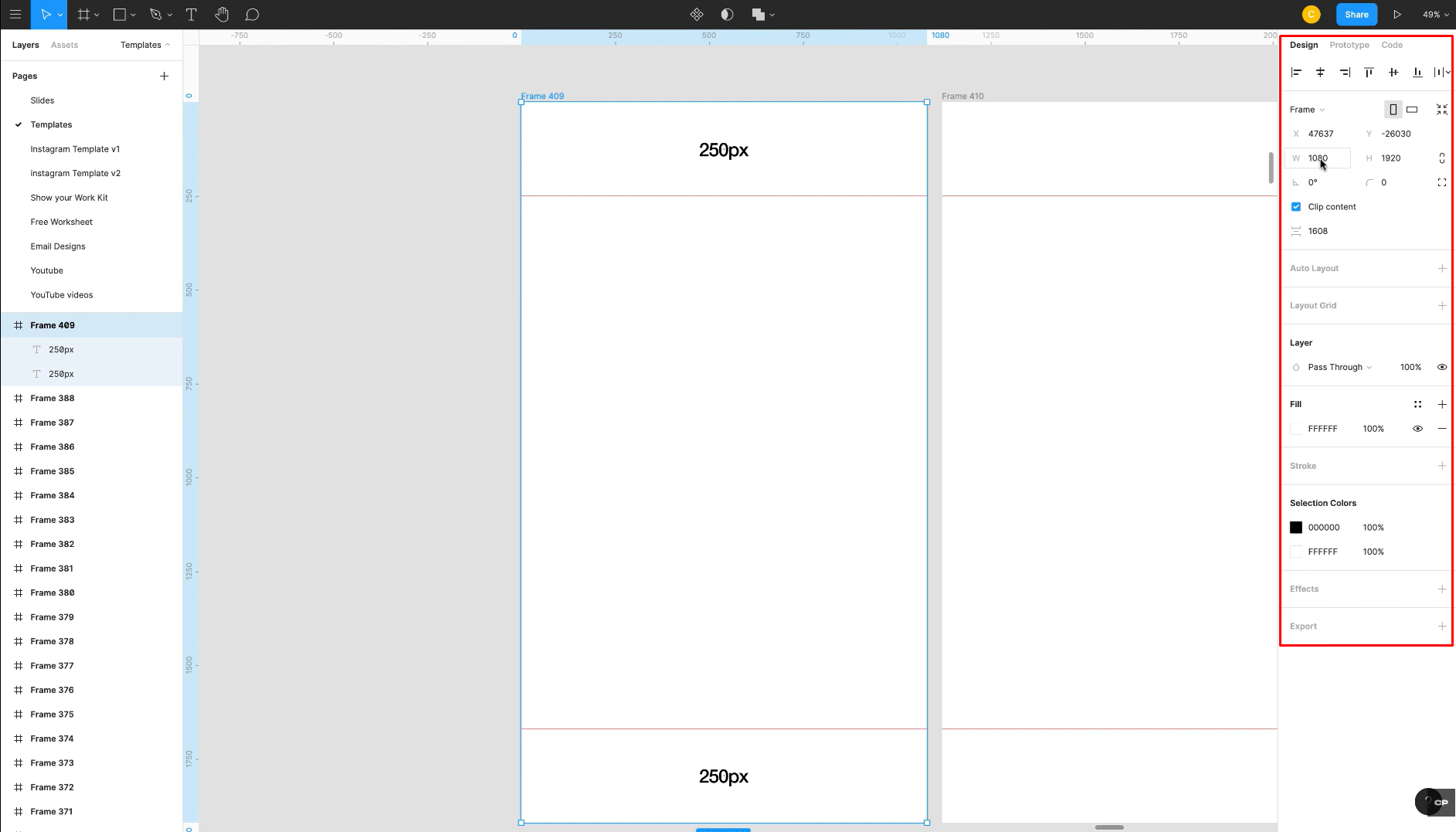
Task: Open the comment tool
Action: (x=252, y=14)
